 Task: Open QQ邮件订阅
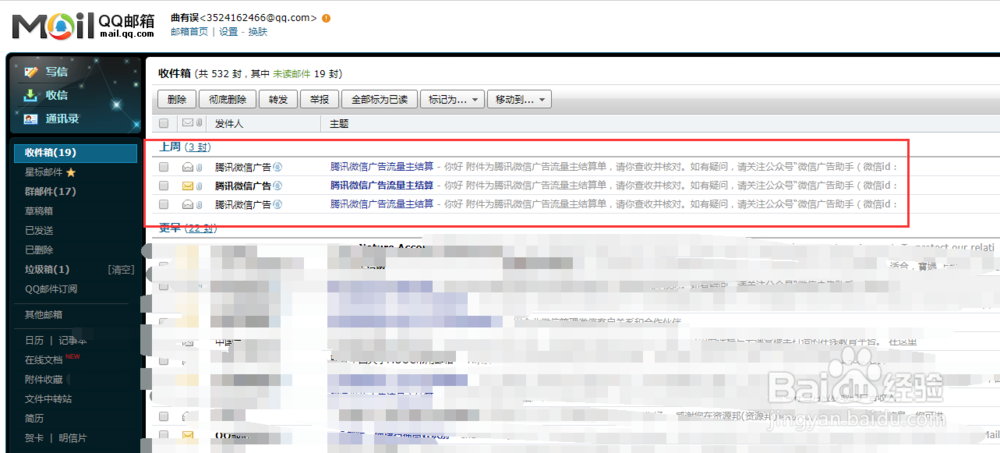51,289
